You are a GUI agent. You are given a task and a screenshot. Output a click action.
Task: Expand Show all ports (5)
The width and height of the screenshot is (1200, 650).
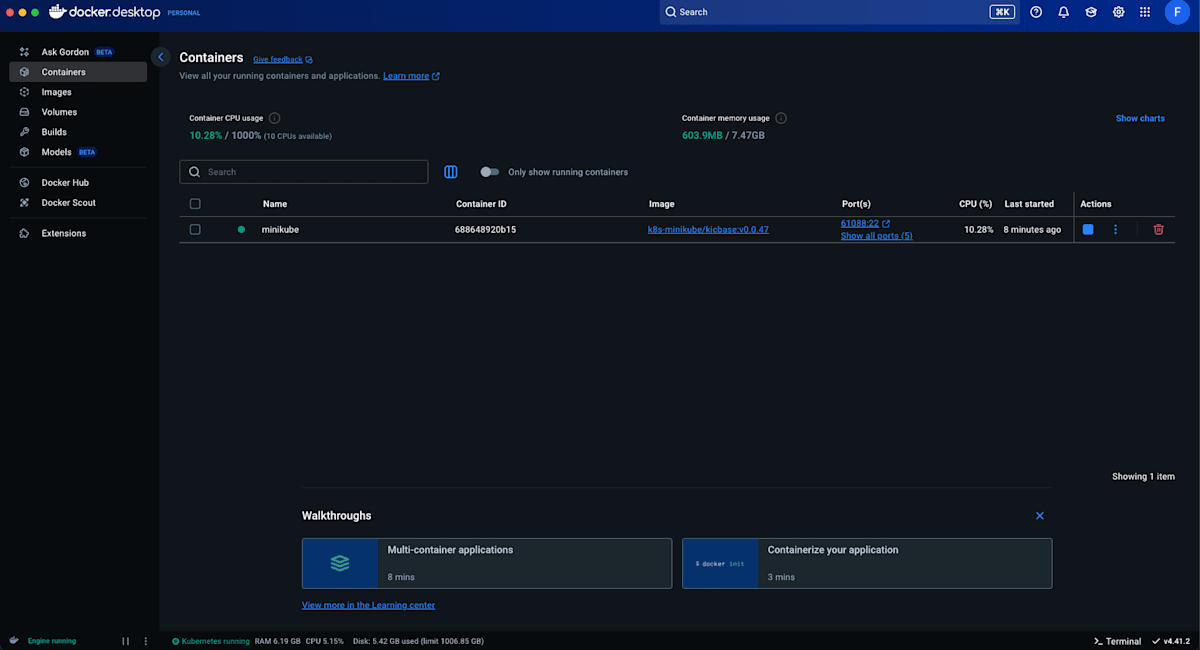(877, 236)
